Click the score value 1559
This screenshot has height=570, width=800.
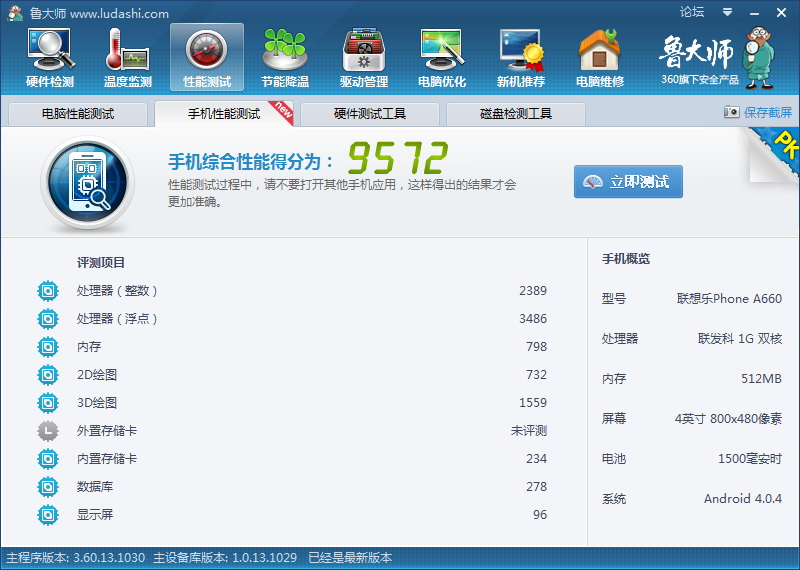(533, 403)
